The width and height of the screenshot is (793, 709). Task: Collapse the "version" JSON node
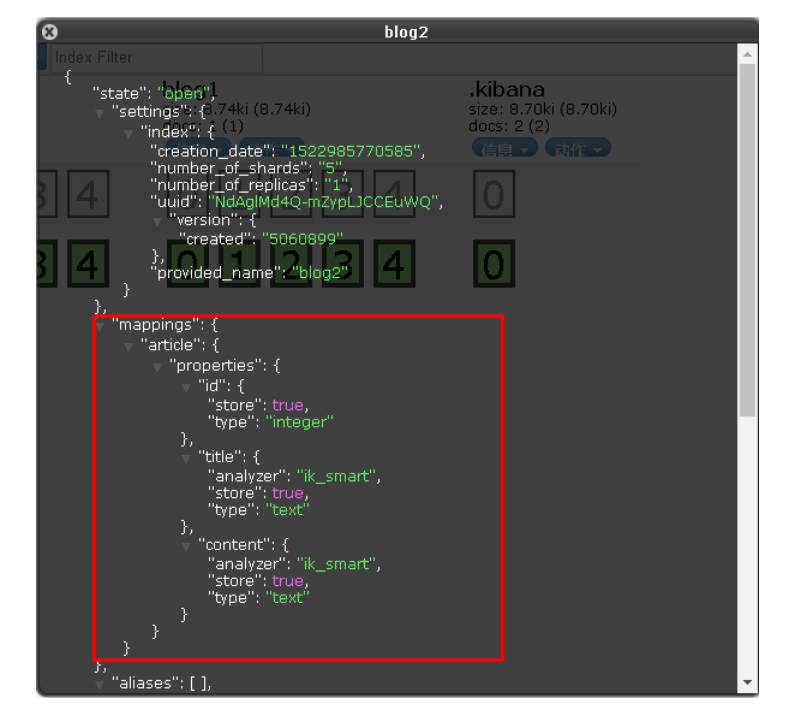pyautogui.click(x=157, y=222)
